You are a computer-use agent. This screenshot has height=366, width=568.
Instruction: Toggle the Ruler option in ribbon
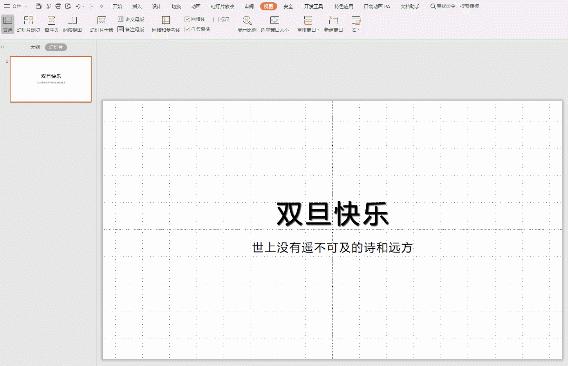(221, 19)
